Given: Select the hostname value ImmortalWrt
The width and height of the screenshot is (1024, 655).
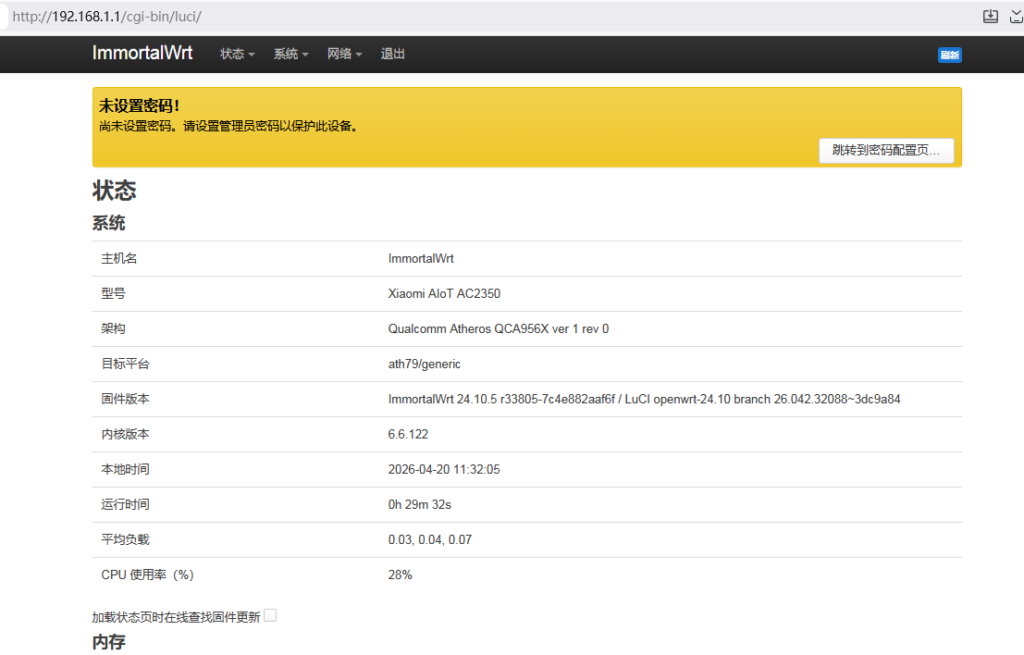Looking at the screenshot, I should pos(421,258).
